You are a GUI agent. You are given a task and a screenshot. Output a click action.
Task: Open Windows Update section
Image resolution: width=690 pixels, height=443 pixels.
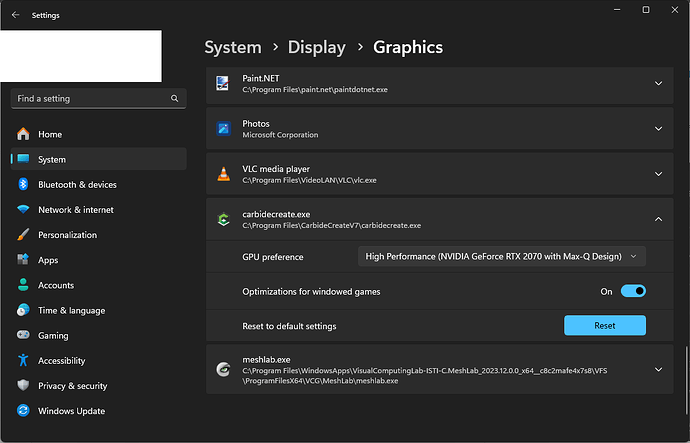(x=99, y=410)
